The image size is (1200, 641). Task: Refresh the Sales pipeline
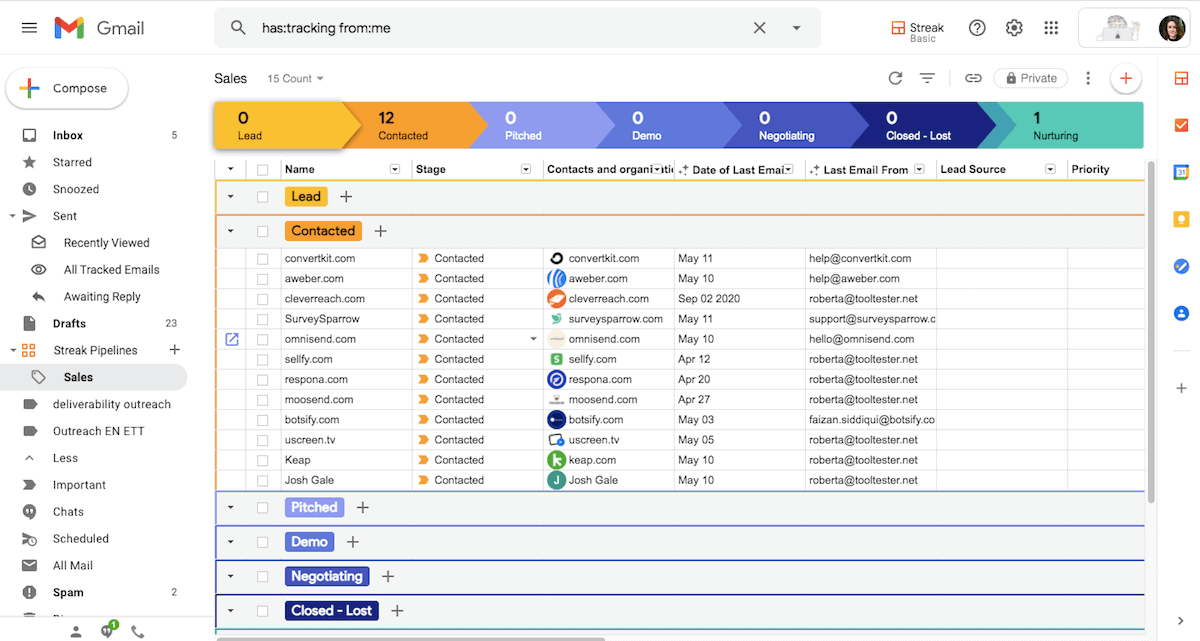click(x=895, y=78)
